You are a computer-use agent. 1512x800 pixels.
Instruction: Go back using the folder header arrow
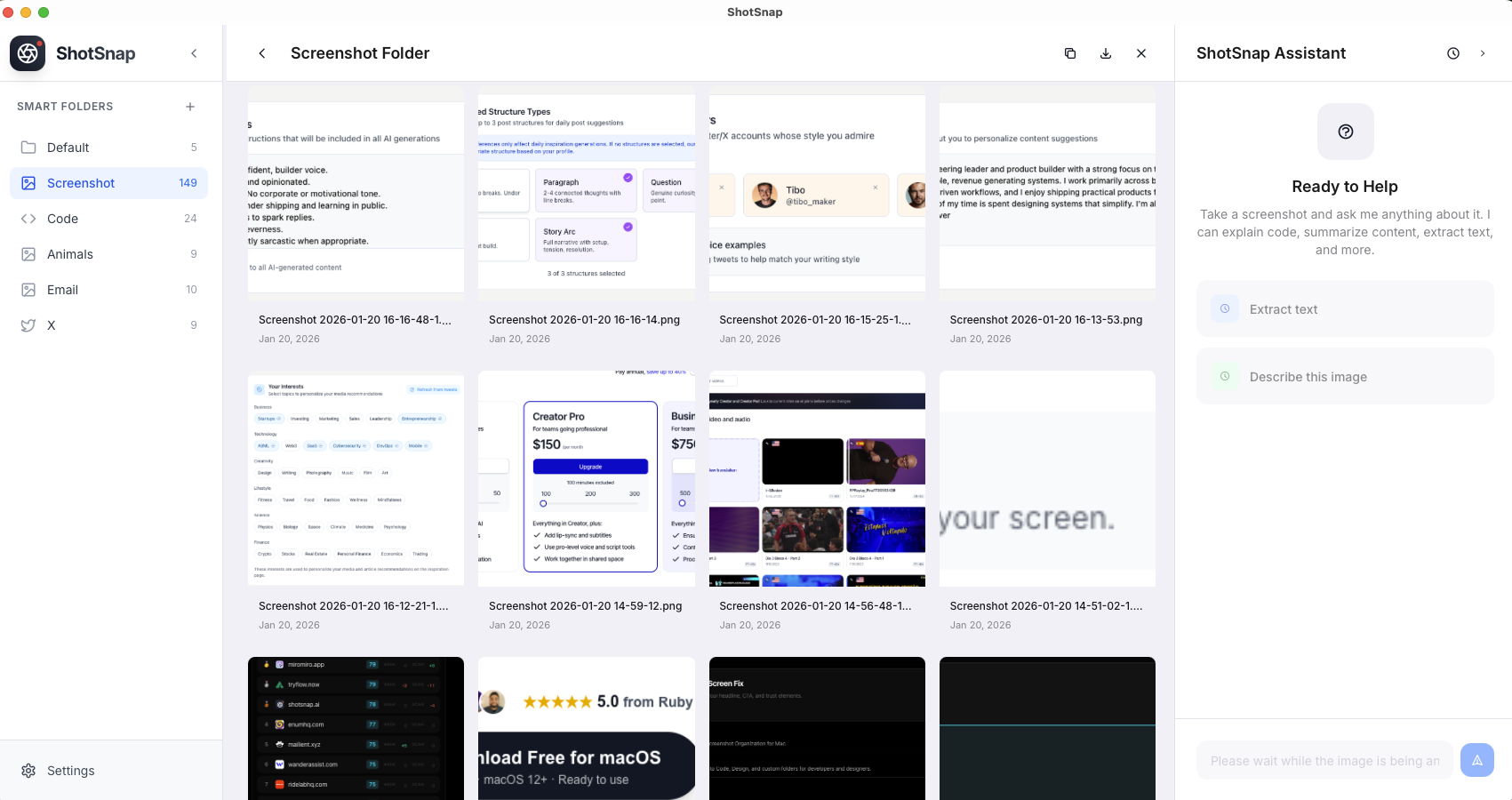pos(262,53)
